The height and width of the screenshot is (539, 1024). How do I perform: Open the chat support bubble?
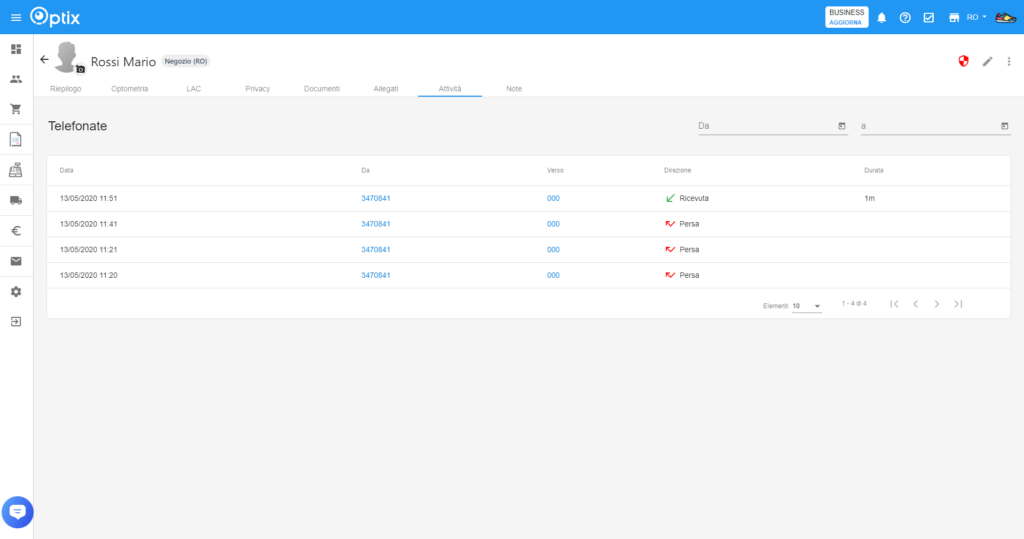17,512
